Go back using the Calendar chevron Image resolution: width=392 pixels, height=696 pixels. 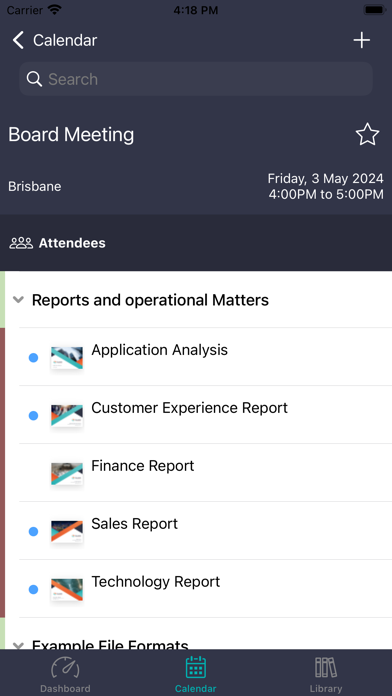coord(18,40)
